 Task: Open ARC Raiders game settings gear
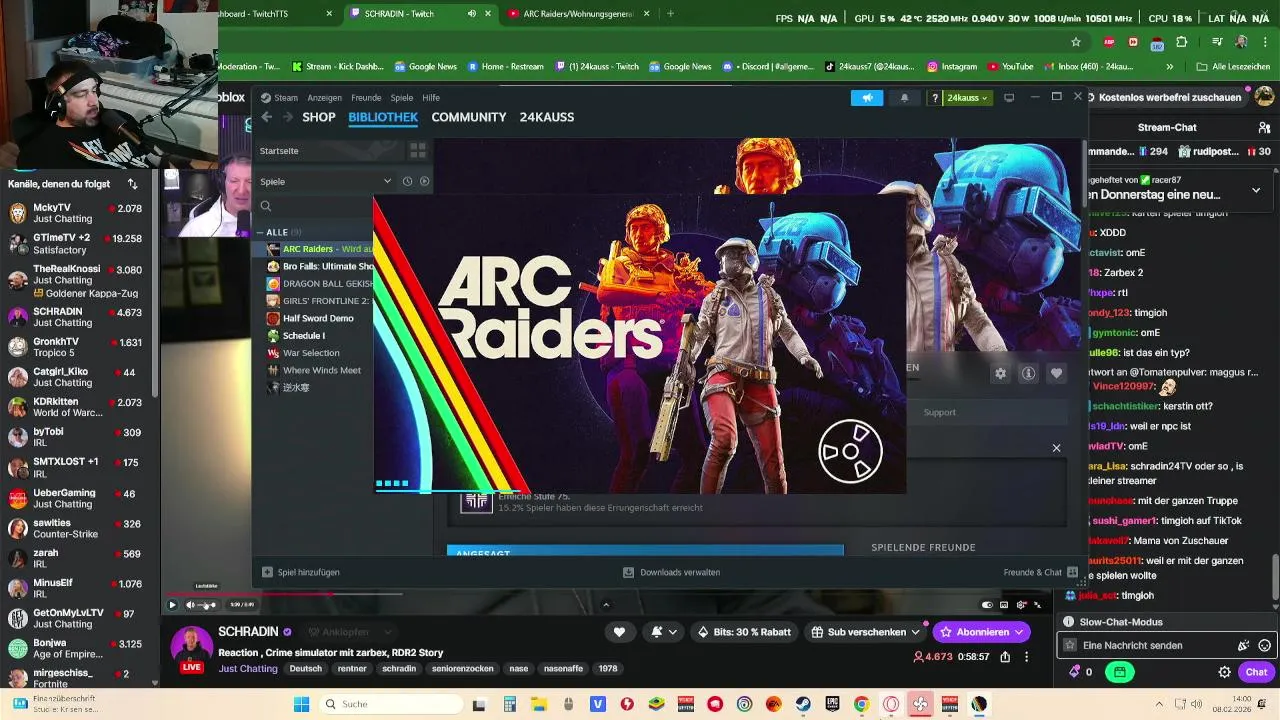tap(1000, 373)
